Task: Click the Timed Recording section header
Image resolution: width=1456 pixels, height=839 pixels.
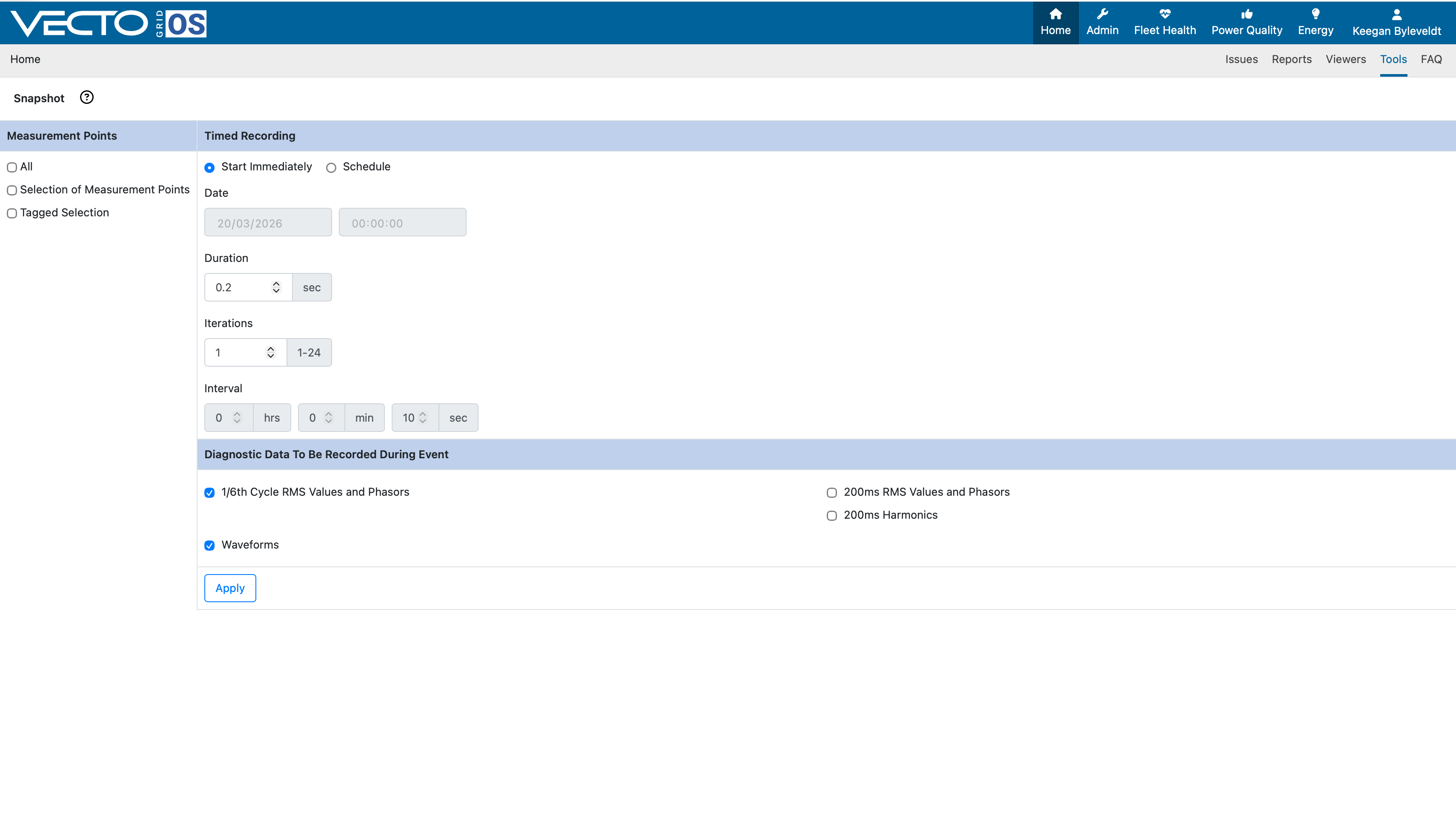Action: tap(826, 136)
